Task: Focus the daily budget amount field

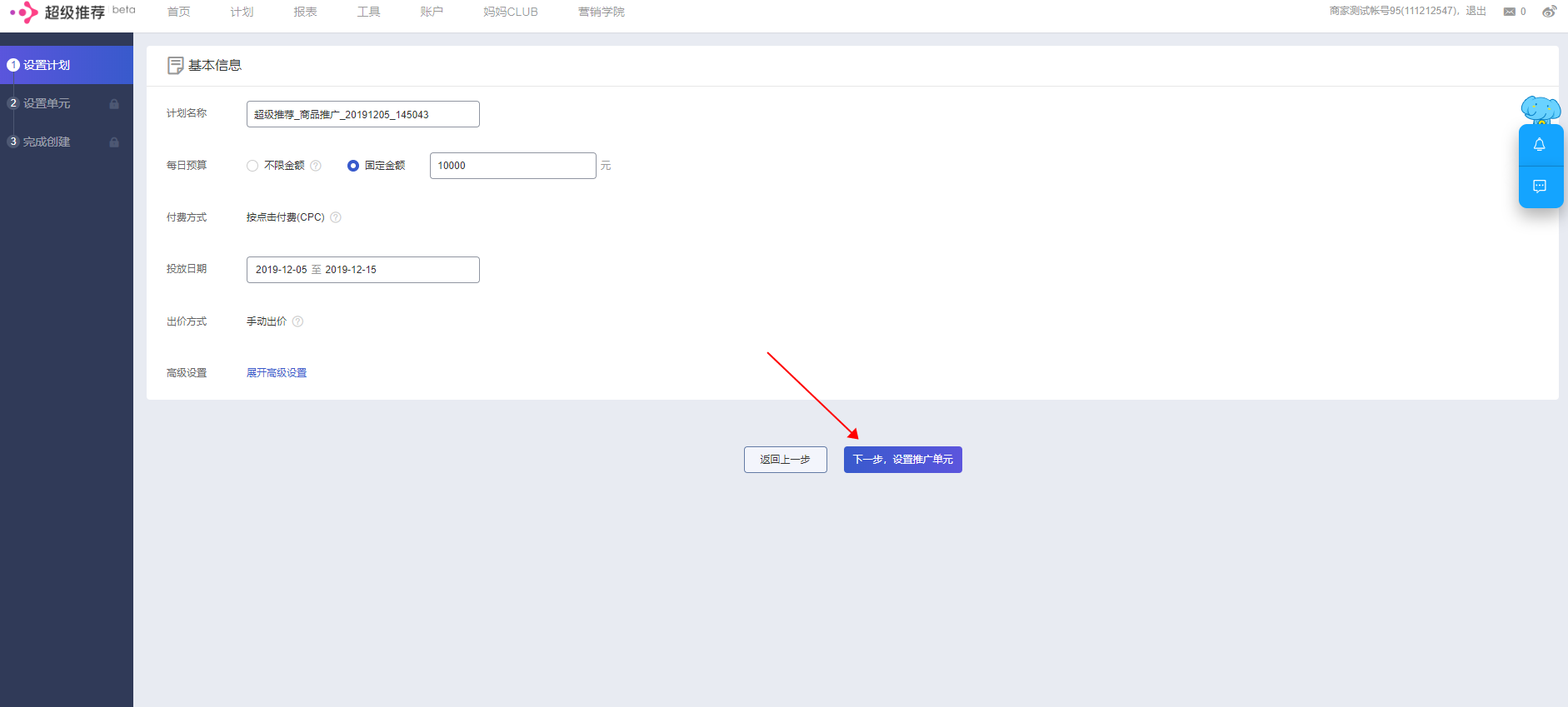Action: click(x=512, y=166)
